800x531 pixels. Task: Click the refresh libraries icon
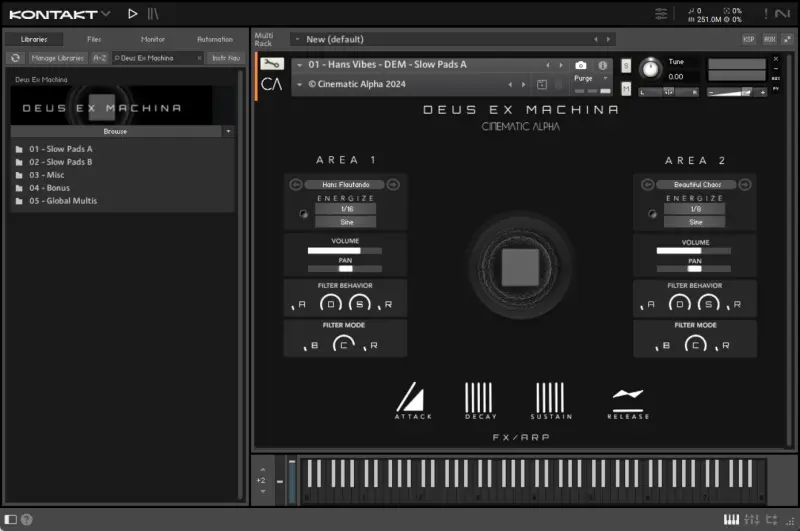[x=15, y=58]
